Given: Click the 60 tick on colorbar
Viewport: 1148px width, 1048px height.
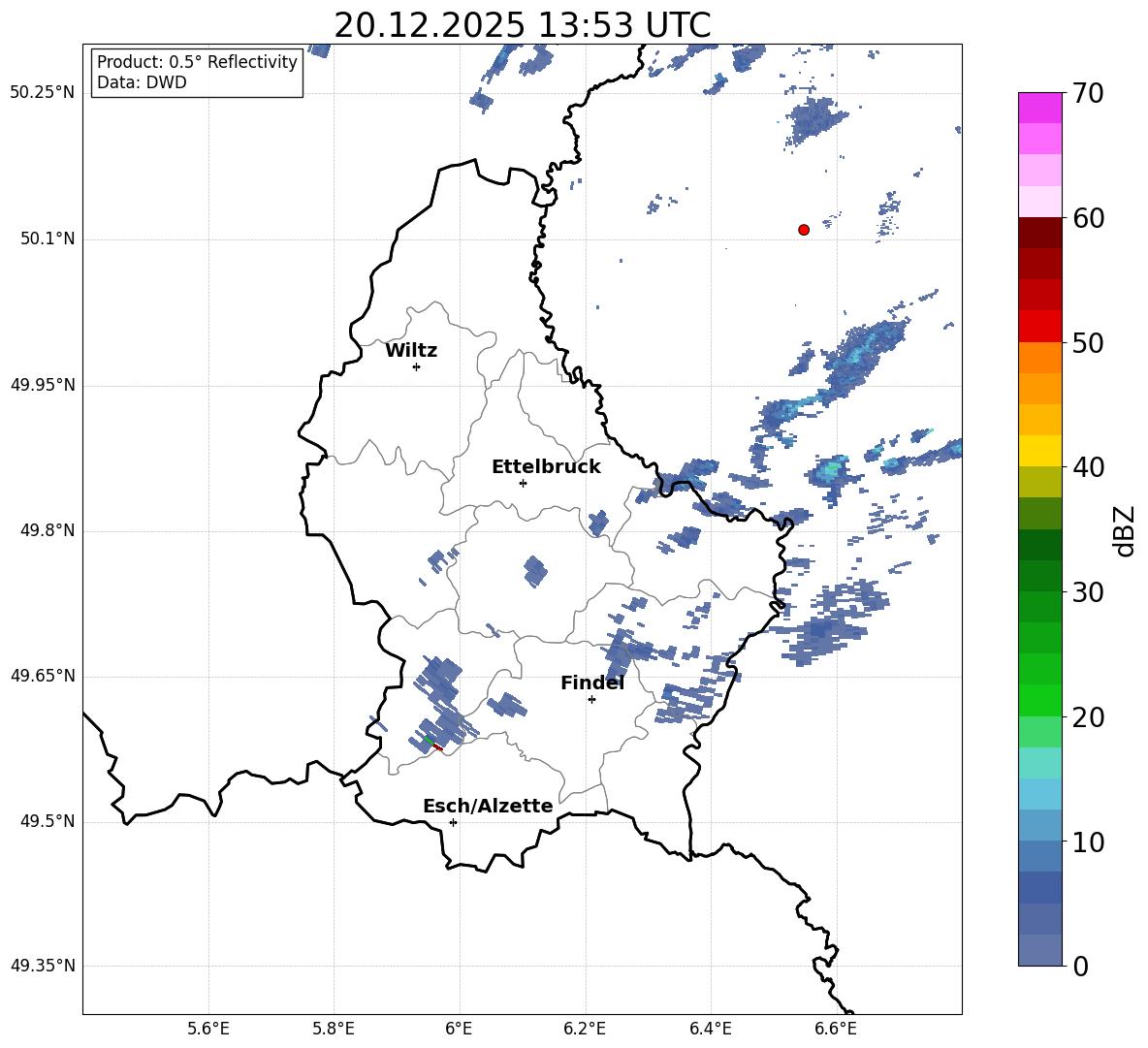Looking at the screenshot, I should point(1088,218).
